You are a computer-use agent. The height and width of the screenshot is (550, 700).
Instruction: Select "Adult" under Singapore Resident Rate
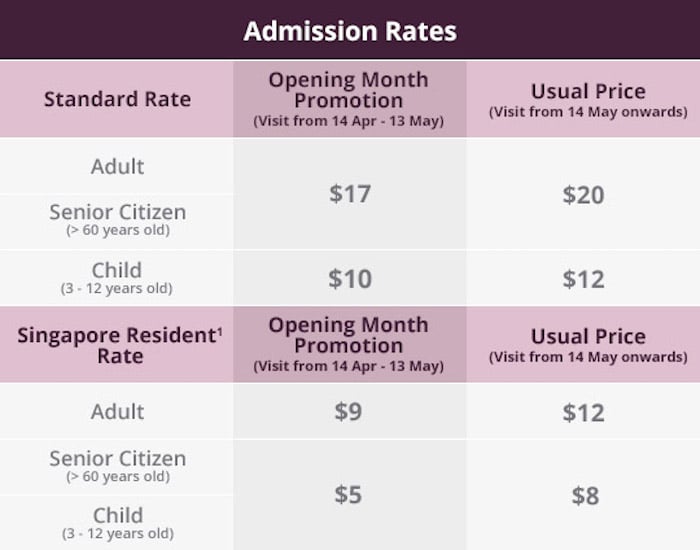[x=117, y=412]
